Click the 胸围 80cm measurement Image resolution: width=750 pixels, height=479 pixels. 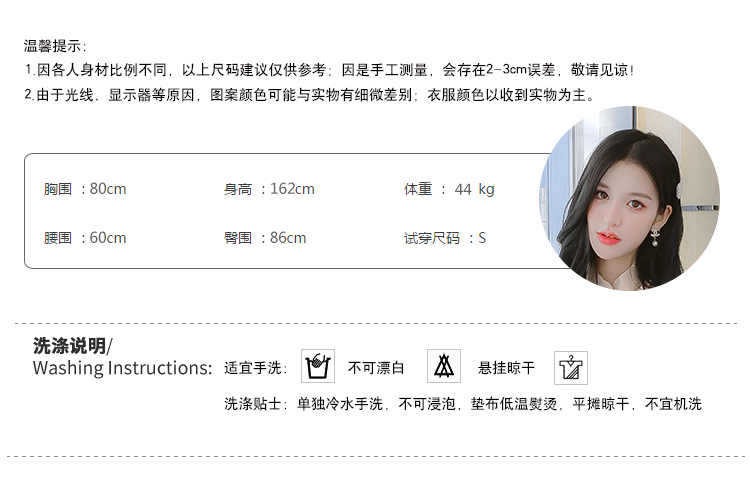[x=85, y=189]
